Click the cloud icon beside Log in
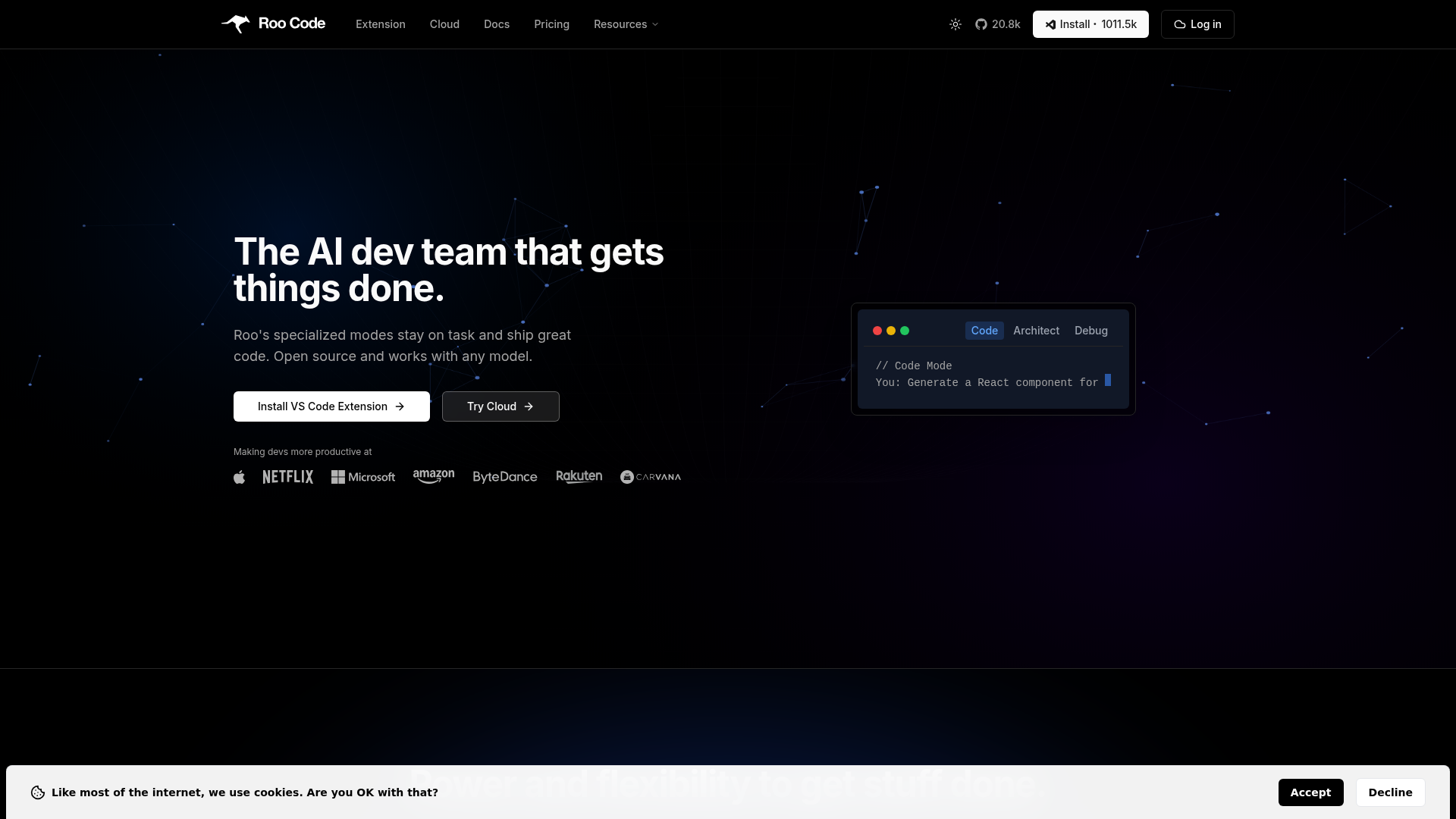This screenshot has width=1456, height=819. pos(1180,24)
